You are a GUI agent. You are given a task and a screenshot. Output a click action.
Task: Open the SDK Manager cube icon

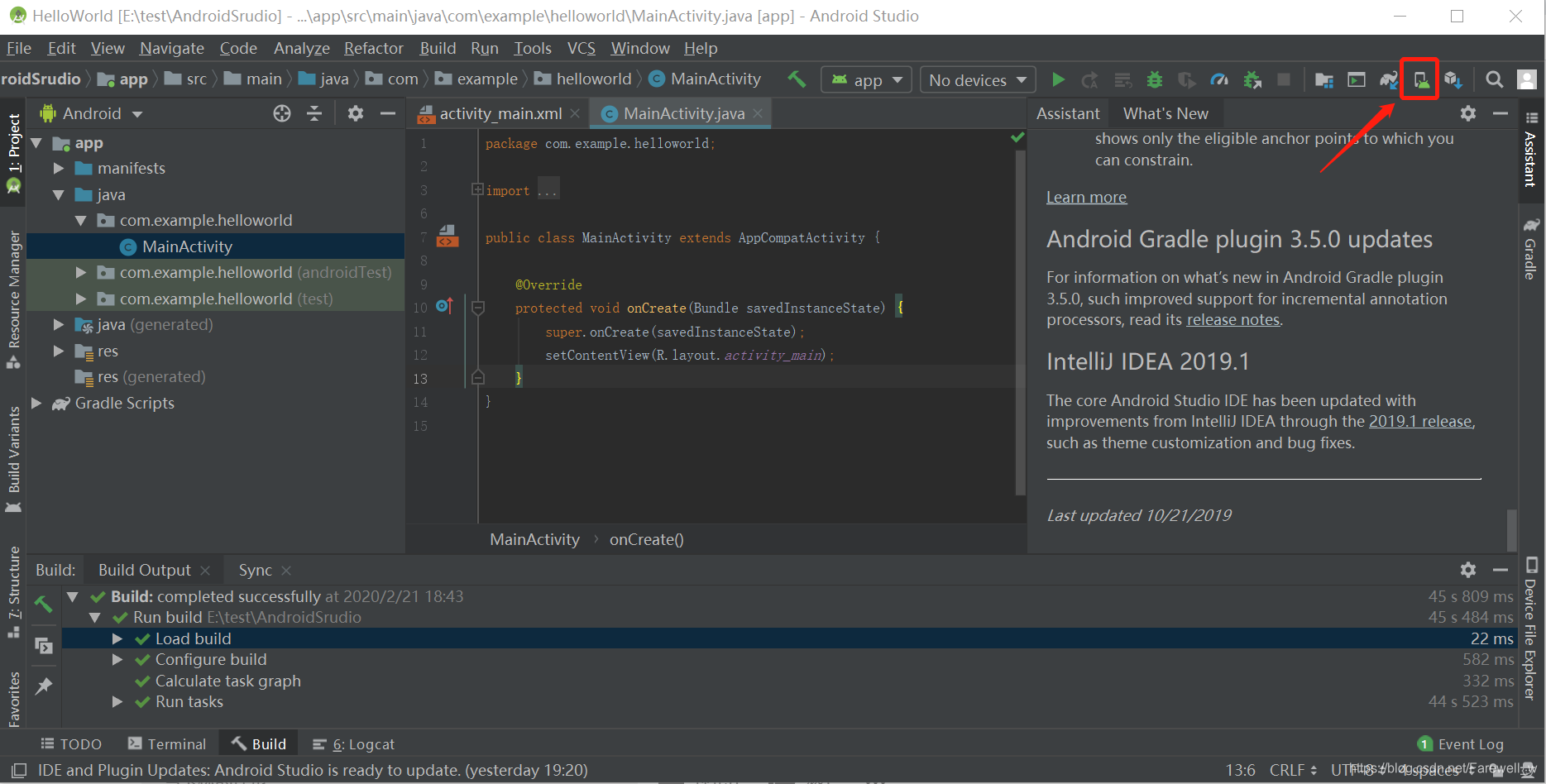point(1453,79)
